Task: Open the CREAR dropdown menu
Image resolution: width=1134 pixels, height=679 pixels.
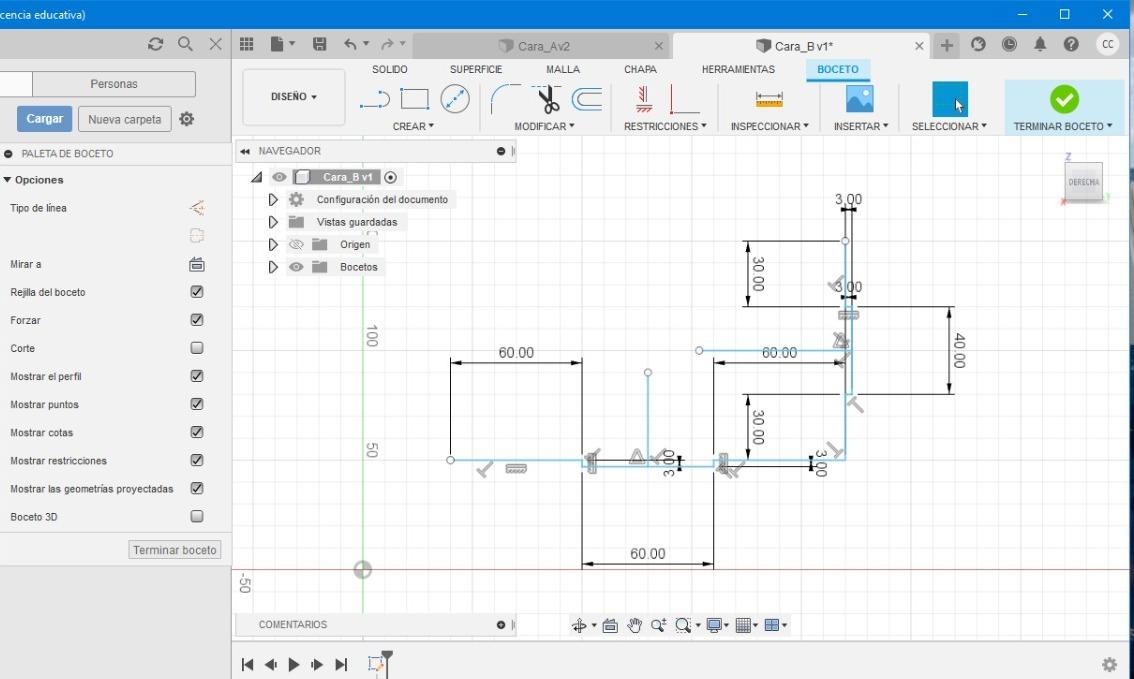Action: tap(413, 126)
